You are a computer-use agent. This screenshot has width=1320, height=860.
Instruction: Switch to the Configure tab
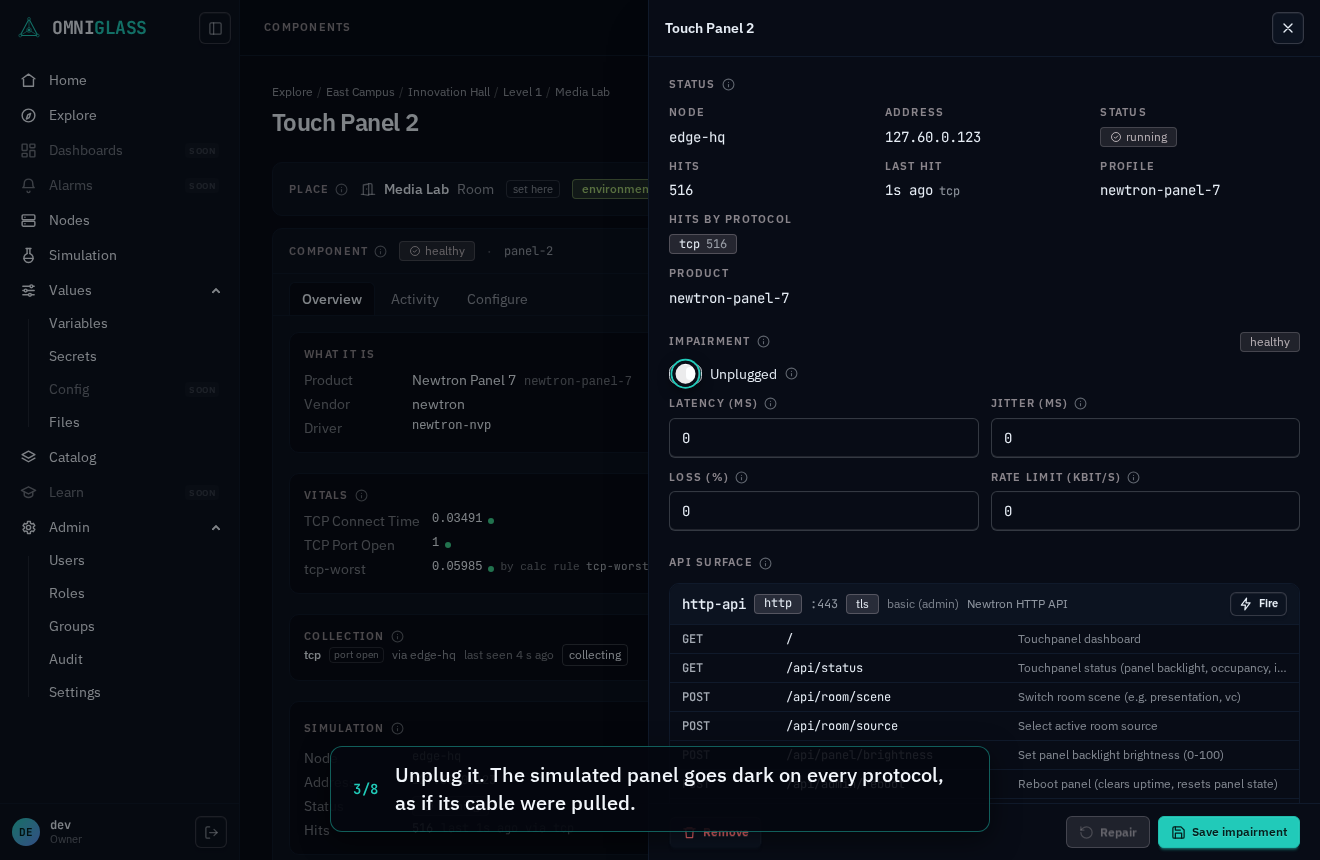point(497,299)
